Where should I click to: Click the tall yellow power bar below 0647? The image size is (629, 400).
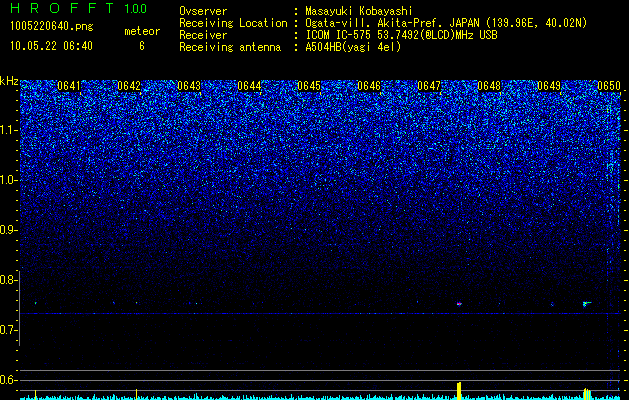pos(459,391)
